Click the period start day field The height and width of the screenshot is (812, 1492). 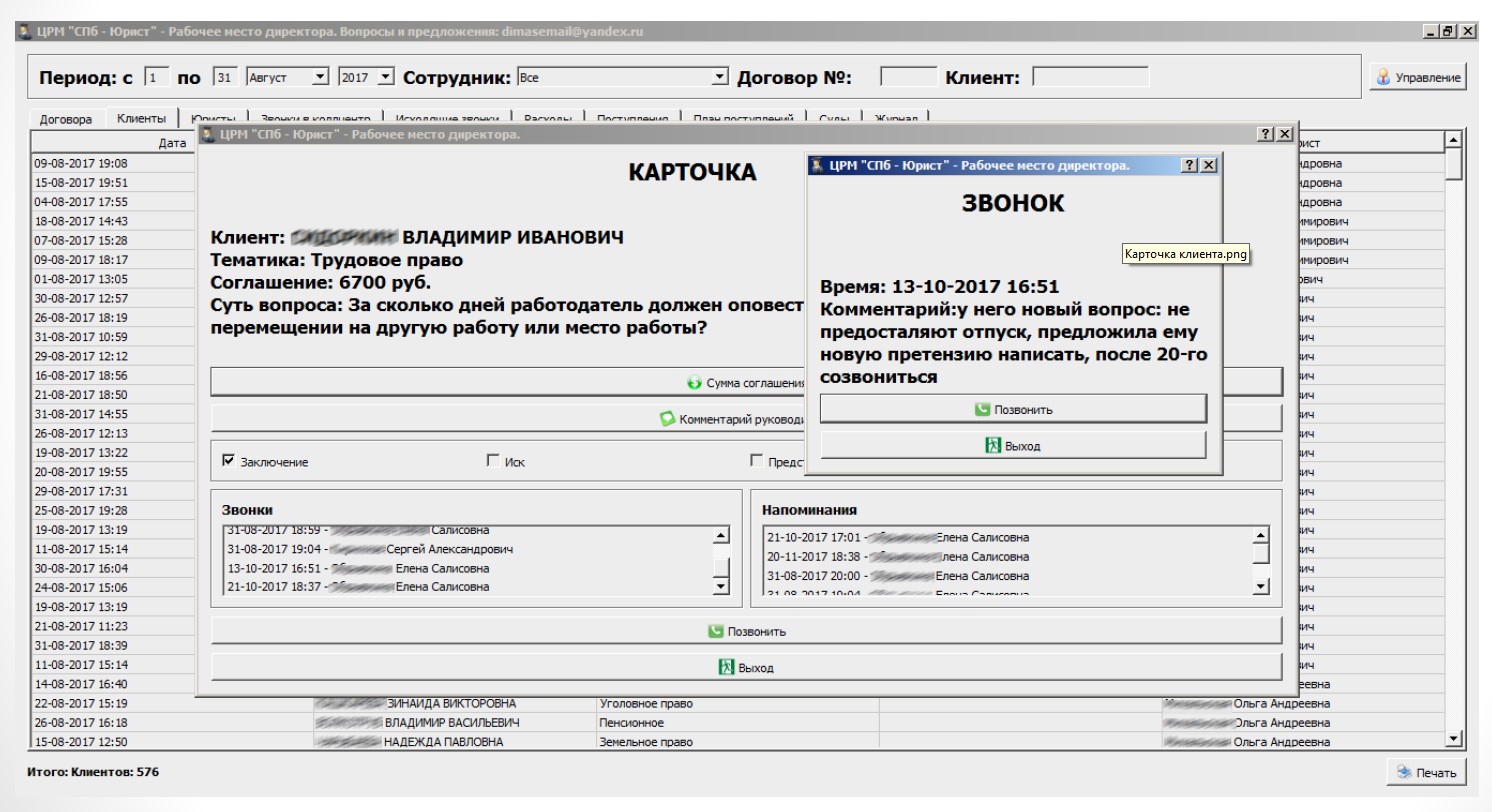pyautogui.click(x=157, y=76)
